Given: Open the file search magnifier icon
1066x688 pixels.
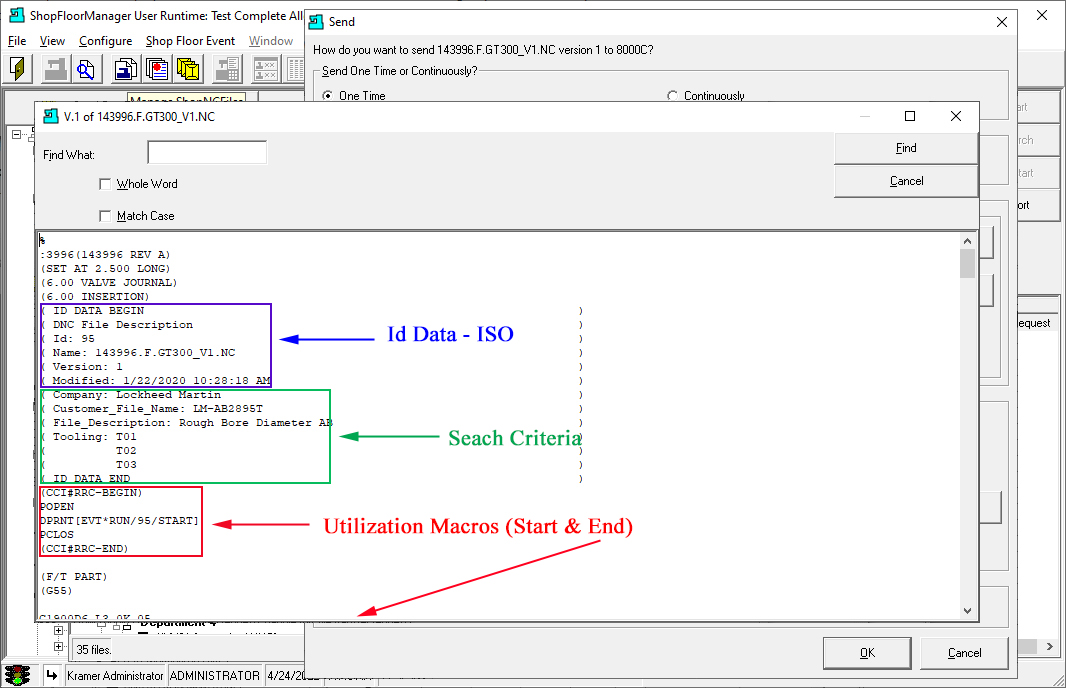Looking at the screenshot, I should [86, 69].
